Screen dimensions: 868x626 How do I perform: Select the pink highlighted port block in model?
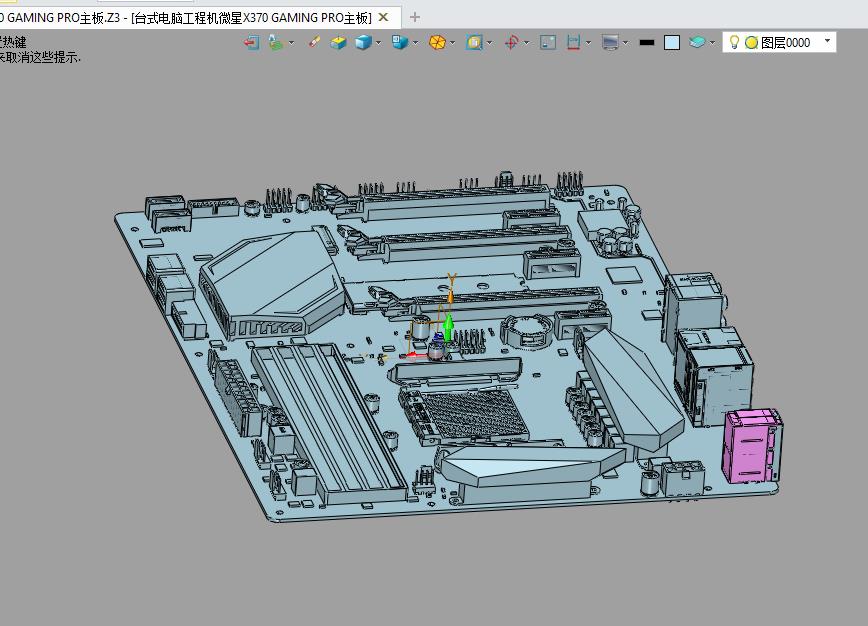752,446
